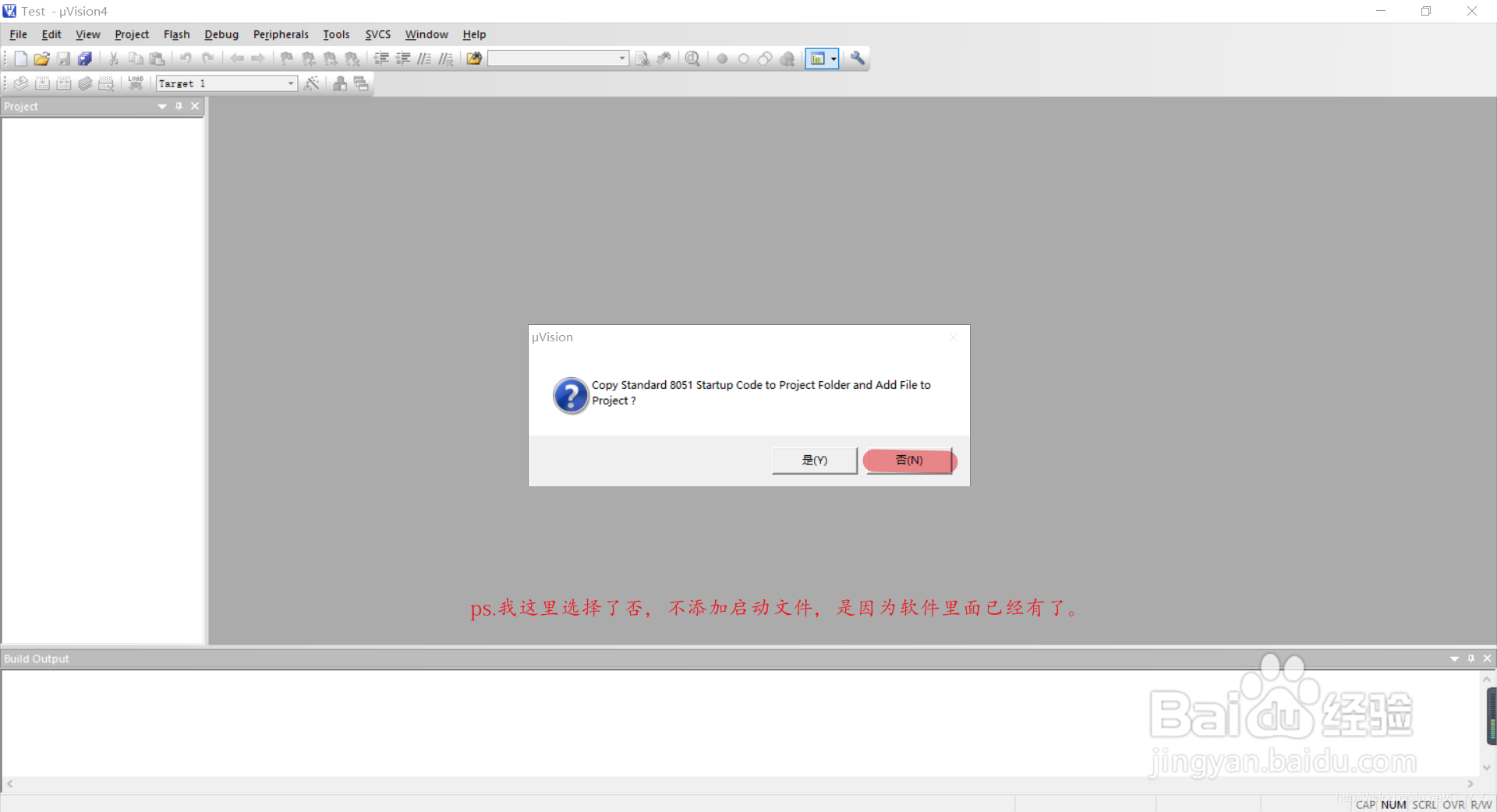
Task: Insert breakpoint filled circle icon
Action: point(722,58)
